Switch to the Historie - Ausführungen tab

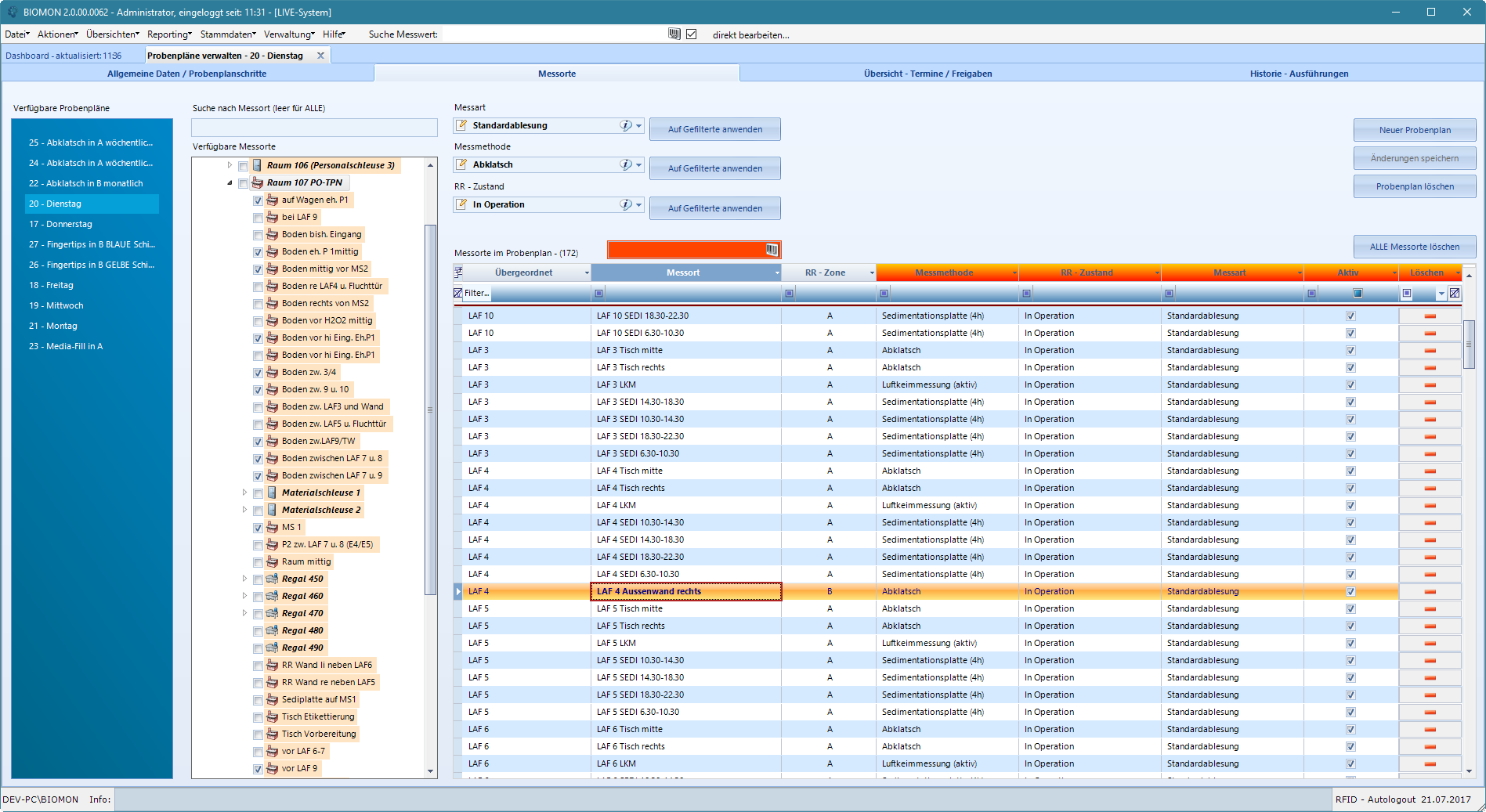[x=1299, y=74]
